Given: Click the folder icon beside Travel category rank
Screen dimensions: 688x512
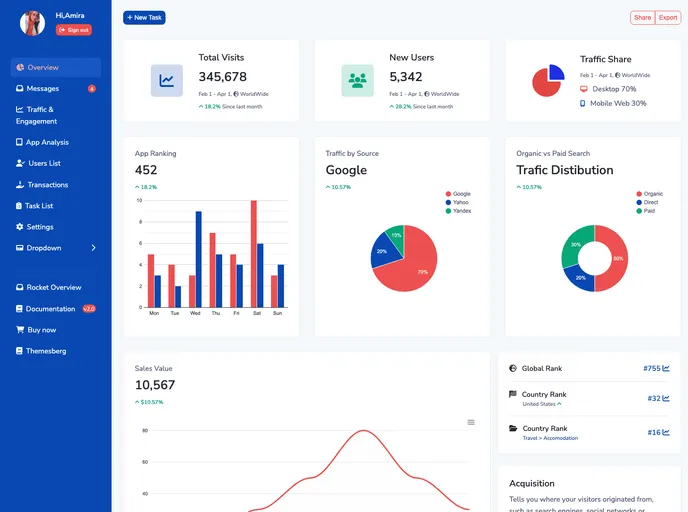Looking at the screenshot, I should 513,429.
